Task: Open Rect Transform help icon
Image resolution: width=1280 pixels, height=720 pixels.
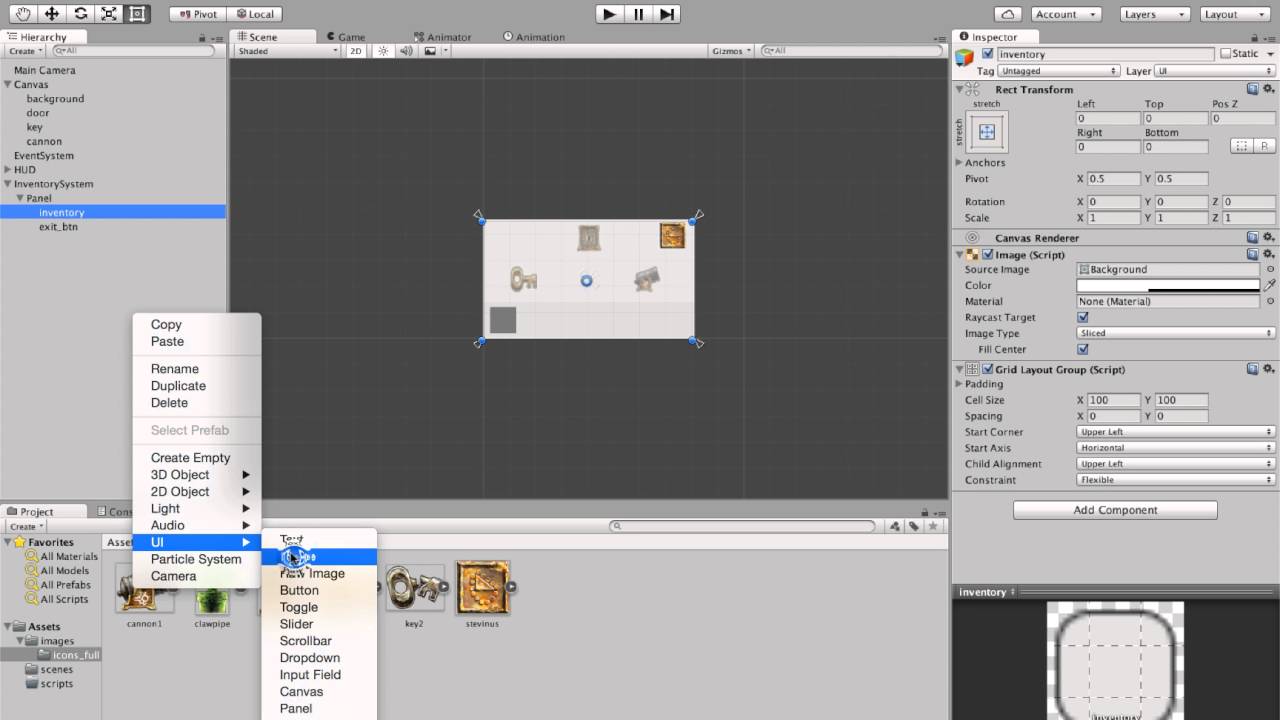Action: pos(1252,89)
